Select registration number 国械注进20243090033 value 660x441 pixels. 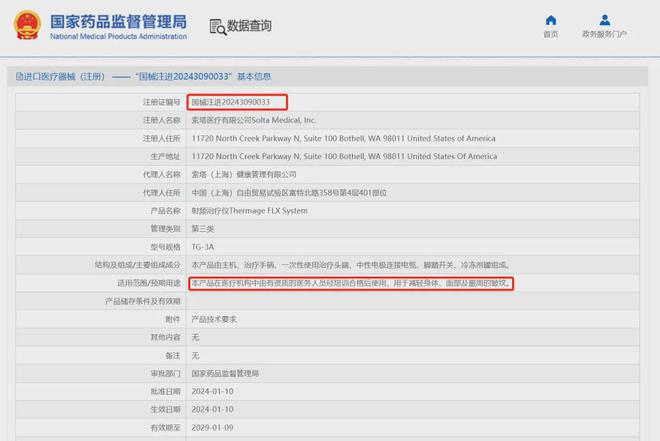click(231, 102)
